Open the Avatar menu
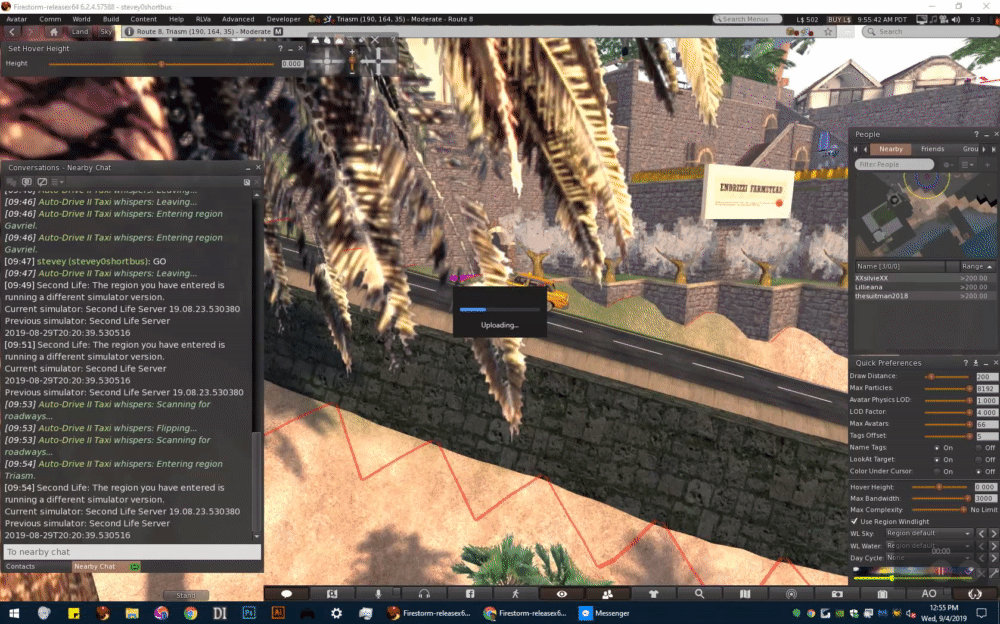 tap(17, 19)
